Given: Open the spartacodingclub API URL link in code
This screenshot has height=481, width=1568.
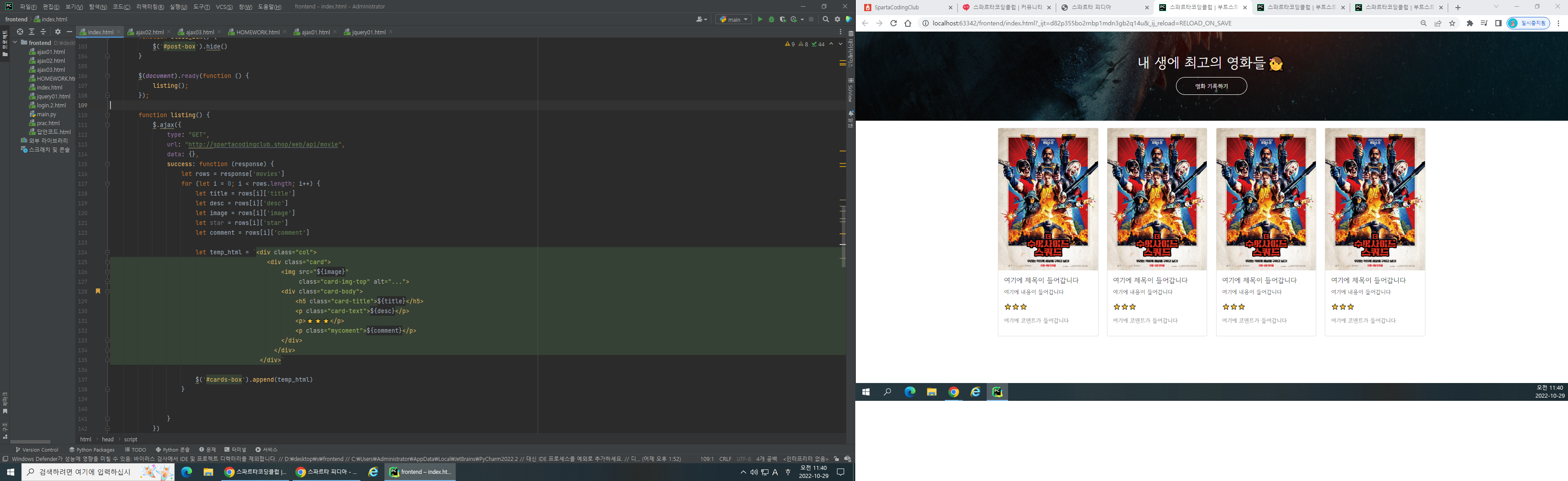Looking at the screenshot, I should coord(263,145).
